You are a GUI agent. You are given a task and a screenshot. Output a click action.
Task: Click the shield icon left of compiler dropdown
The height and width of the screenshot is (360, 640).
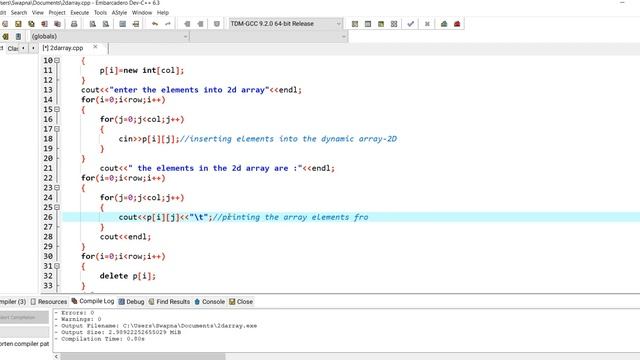pyautogui.click(x=217, y=24)
